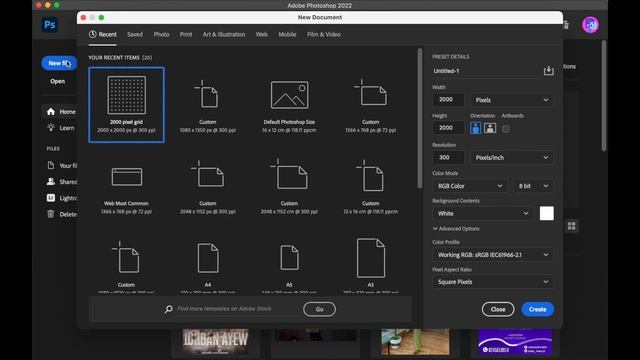Viewport: 640px width, 360px height.
Task: Click the Resolution input field
Action: pyautogui.click(x=448, y=157)
